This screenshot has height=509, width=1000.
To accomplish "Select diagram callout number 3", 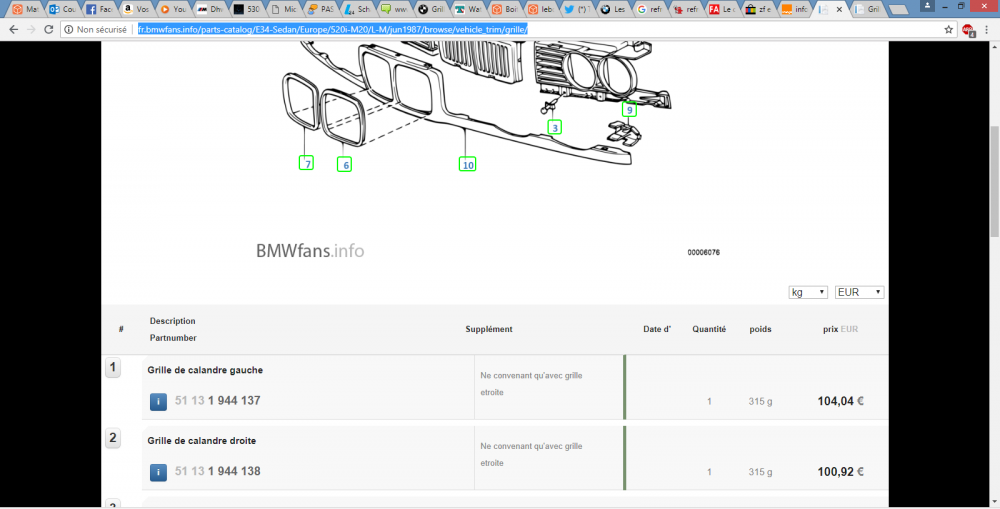I will pyautogui.click(x=555, y=127).
